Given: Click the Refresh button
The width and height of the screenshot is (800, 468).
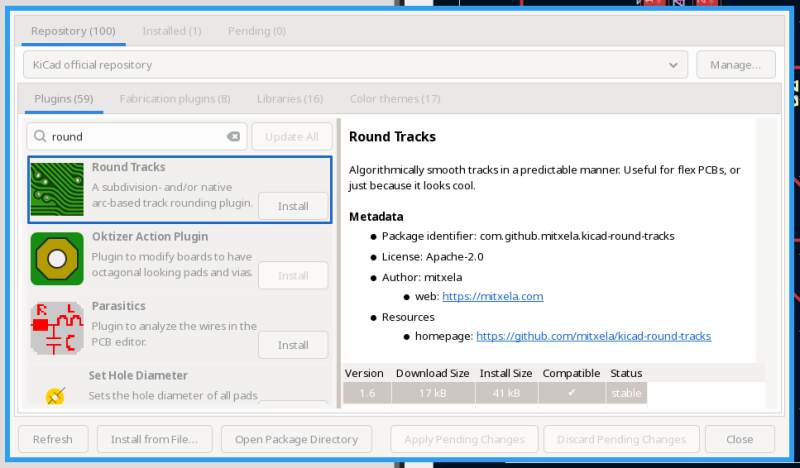Looking at the screenshot, I should click(53, 439).
